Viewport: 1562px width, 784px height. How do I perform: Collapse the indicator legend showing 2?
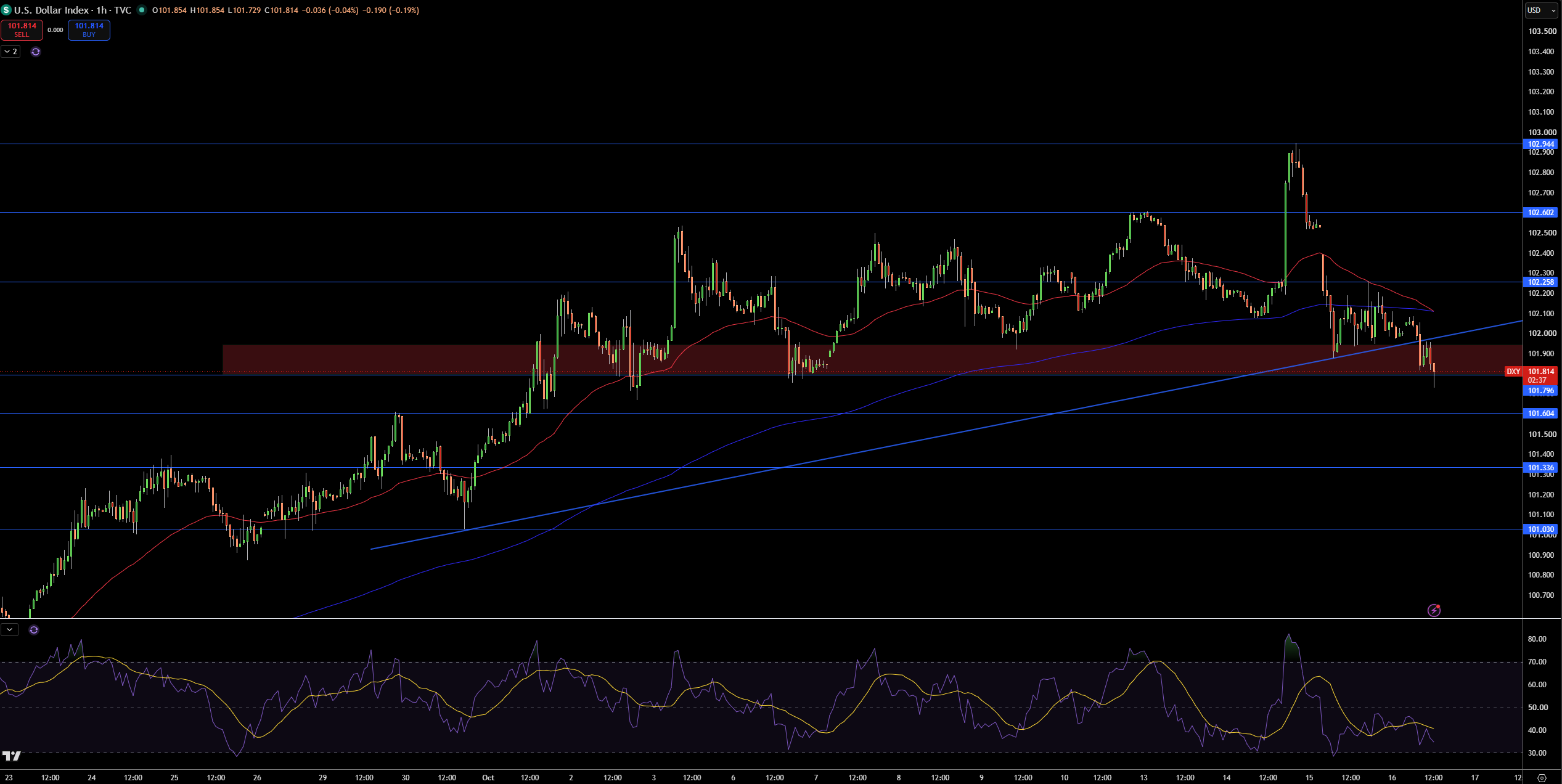click(10, 52)
